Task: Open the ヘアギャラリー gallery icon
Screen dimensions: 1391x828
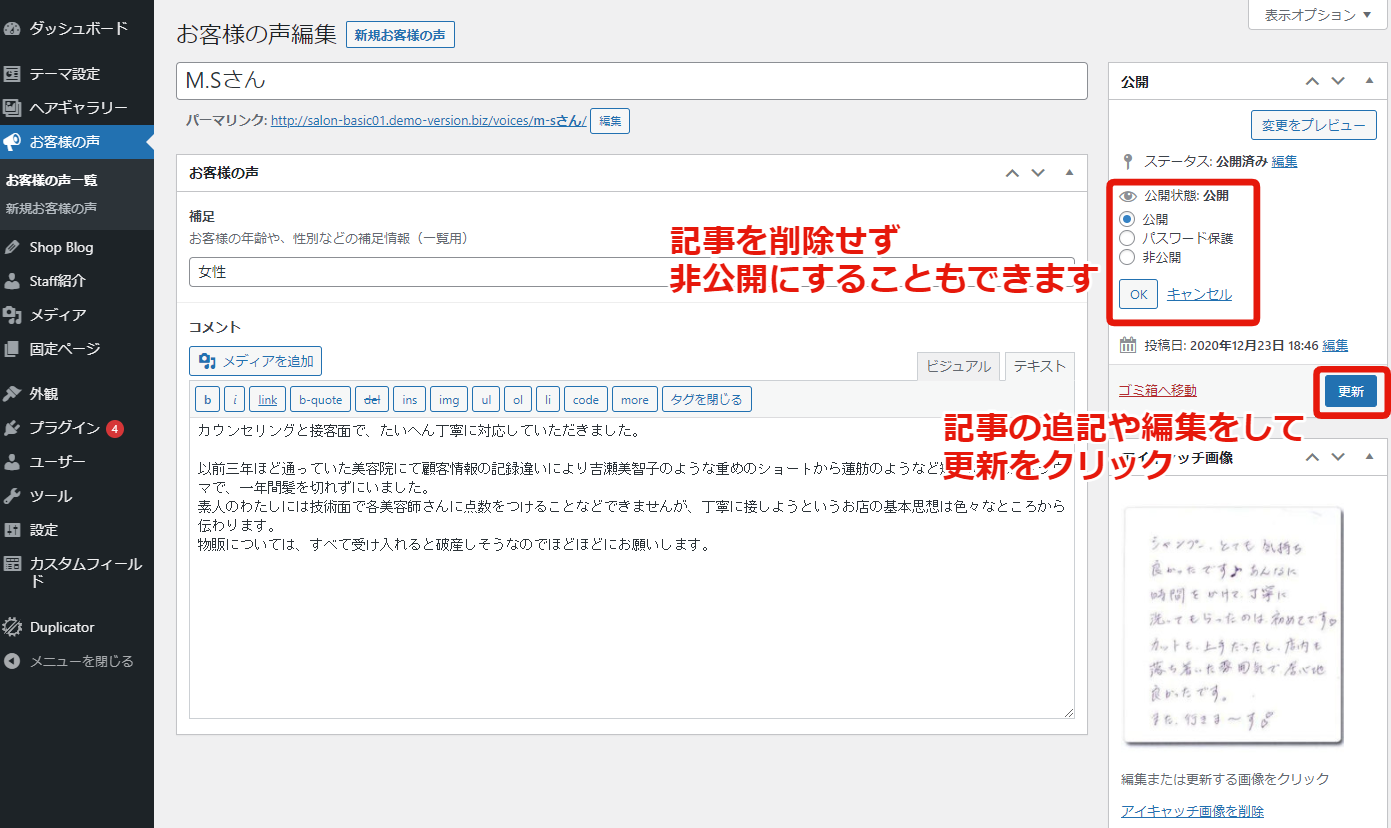Action: (13, 108)
